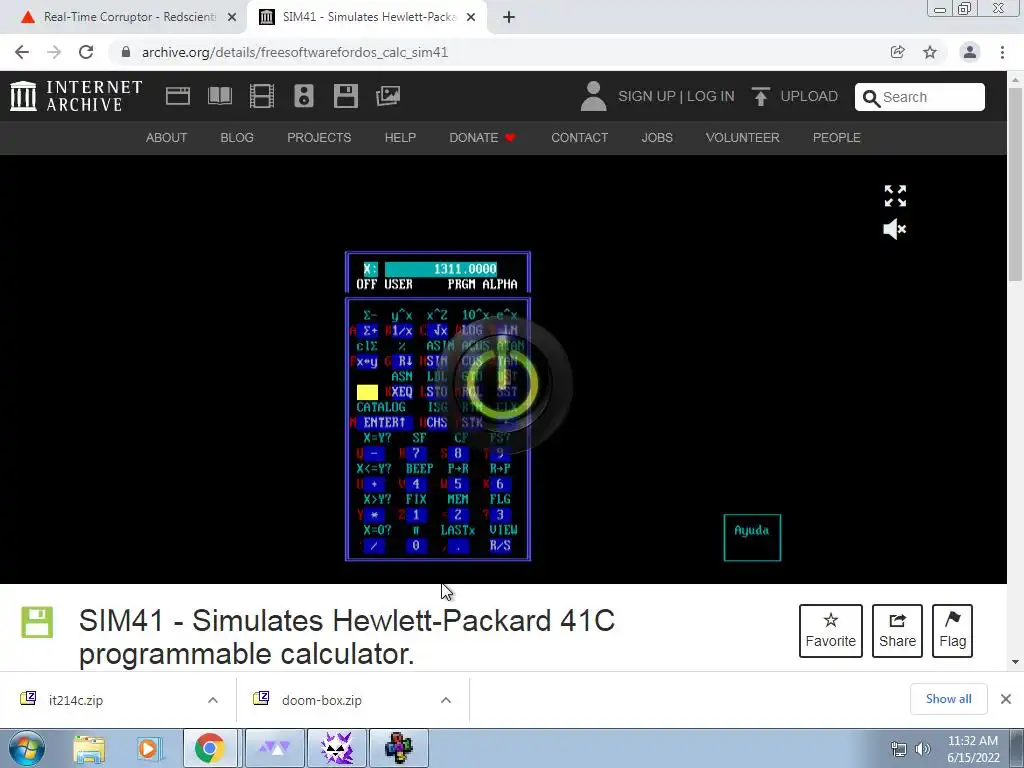Click the yellow shift key on calculator

[367, 392]
